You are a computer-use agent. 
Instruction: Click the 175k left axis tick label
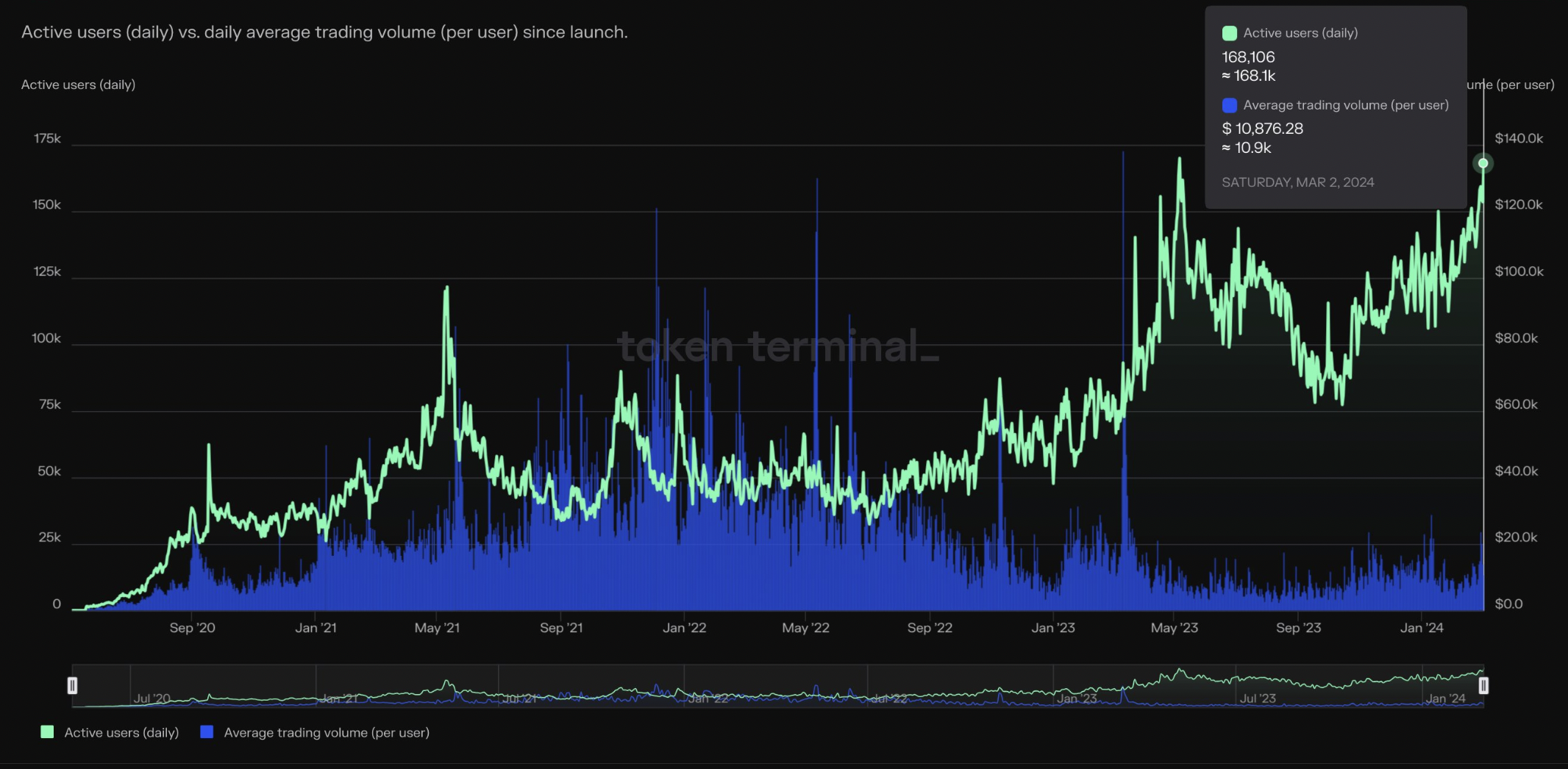[47, 139]
